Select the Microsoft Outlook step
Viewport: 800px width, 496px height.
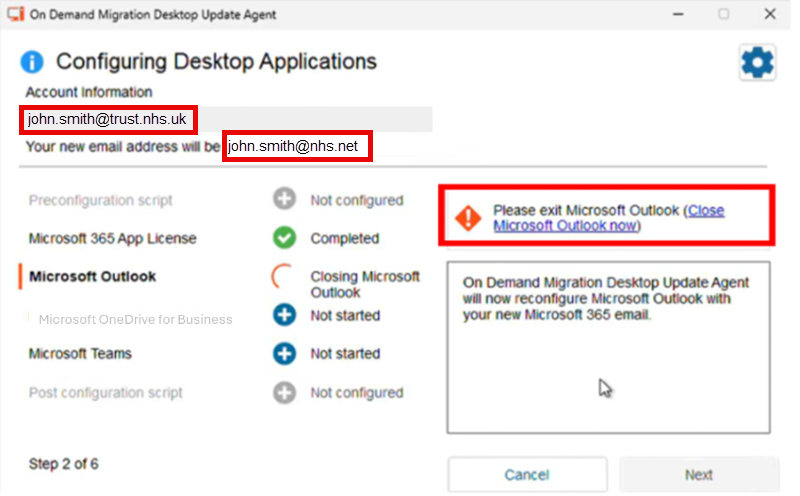point(92,277)
